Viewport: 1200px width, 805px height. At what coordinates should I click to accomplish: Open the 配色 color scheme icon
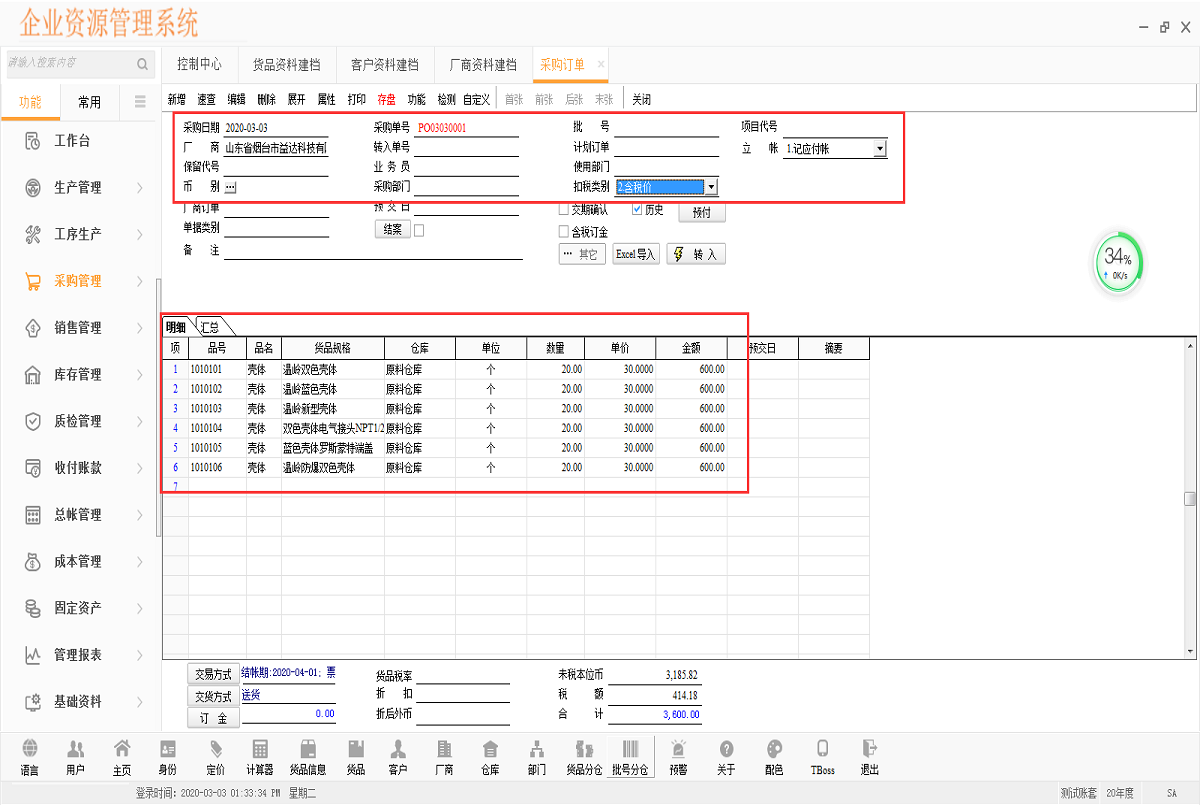coord(773,756)
